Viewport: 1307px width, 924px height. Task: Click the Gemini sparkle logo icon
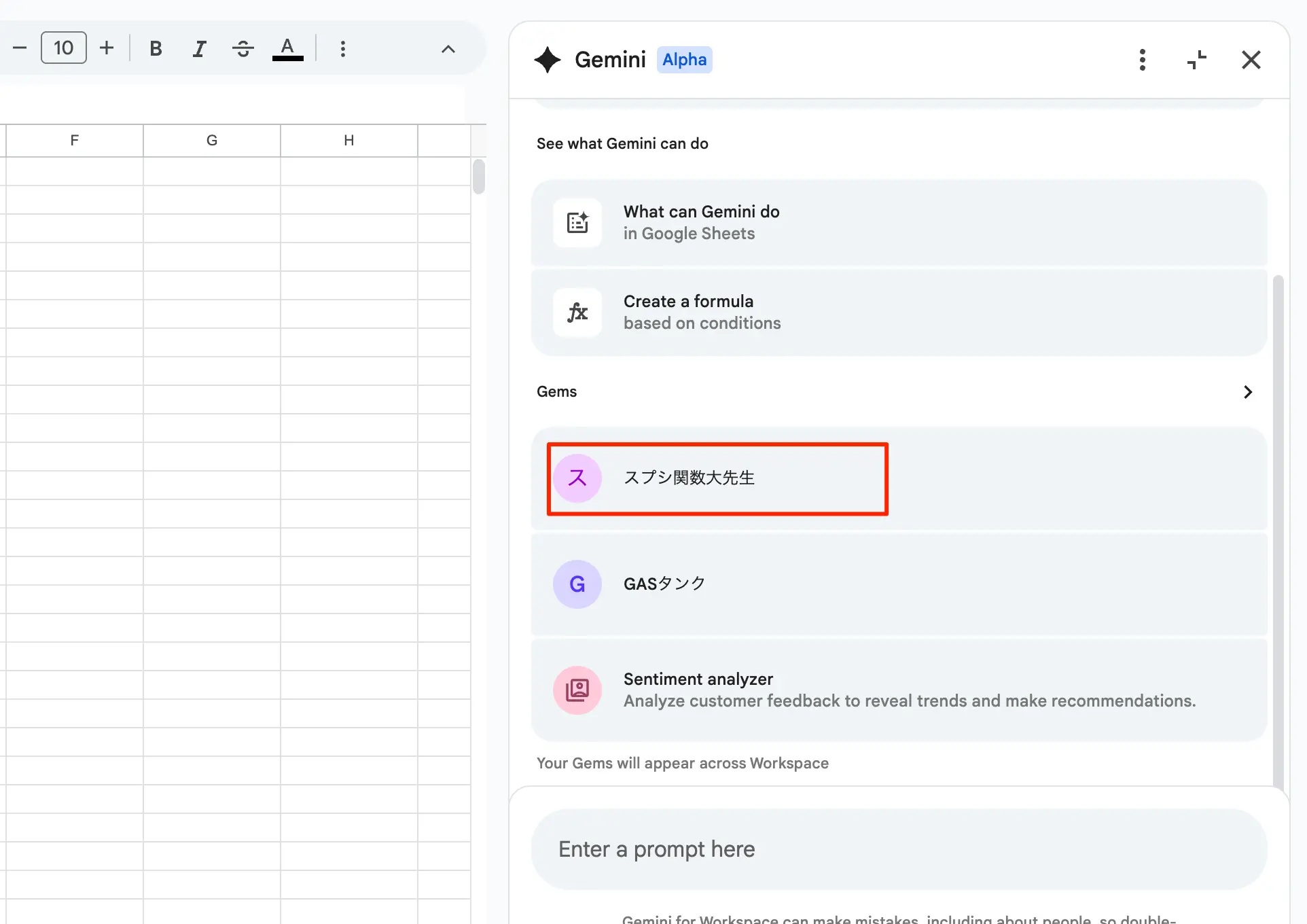coord(548,60)
